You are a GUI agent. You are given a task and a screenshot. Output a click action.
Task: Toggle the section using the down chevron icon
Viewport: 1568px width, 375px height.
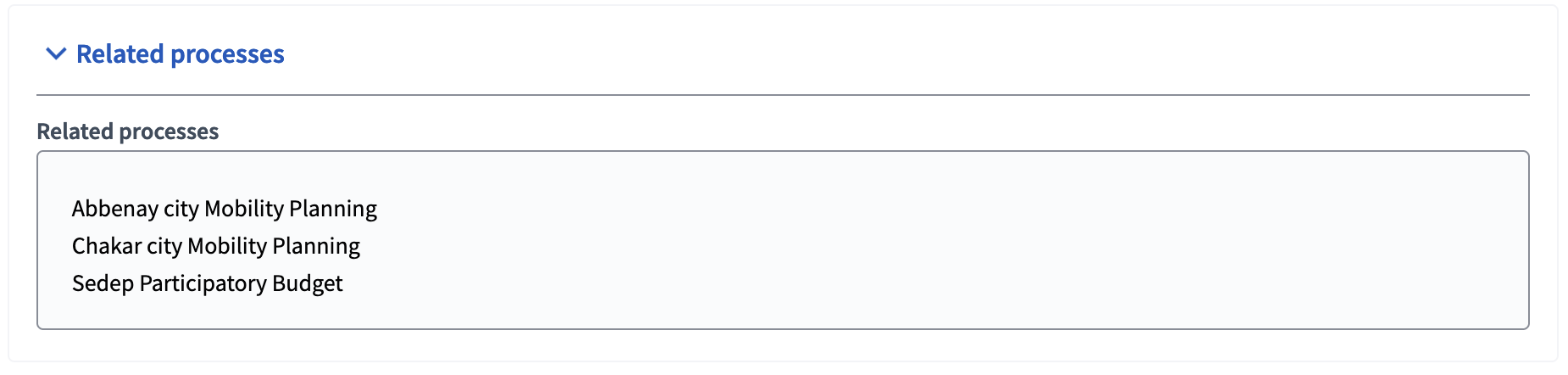(56, 54)
